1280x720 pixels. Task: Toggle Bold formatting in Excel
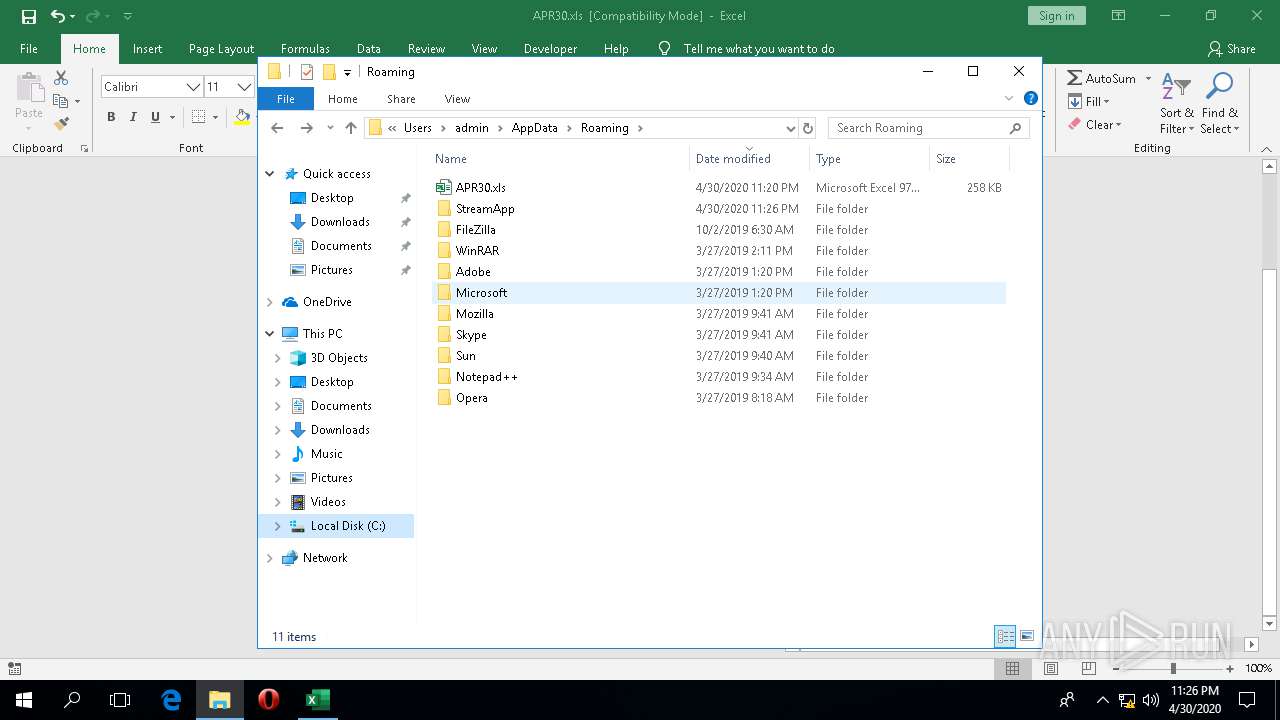coord(111,117)
